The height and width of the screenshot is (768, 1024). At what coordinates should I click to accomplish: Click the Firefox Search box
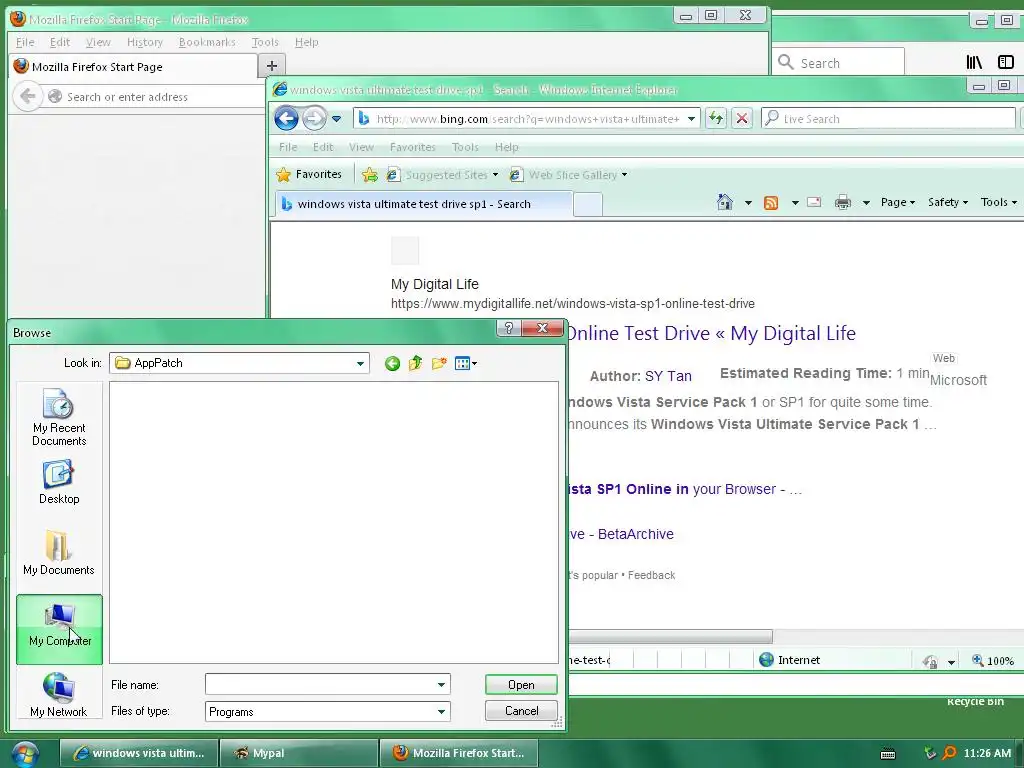click(839, 63)
